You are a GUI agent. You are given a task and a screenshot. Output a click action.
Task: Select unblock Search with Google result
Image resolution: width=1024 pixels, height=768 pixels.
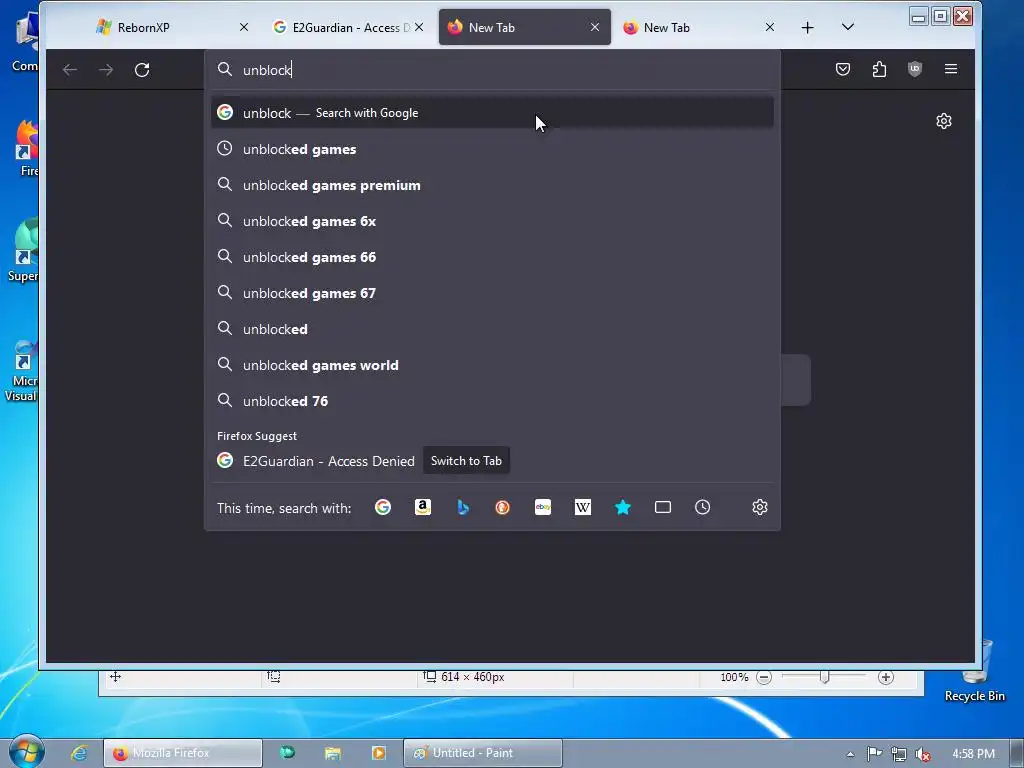pos(492,113)
